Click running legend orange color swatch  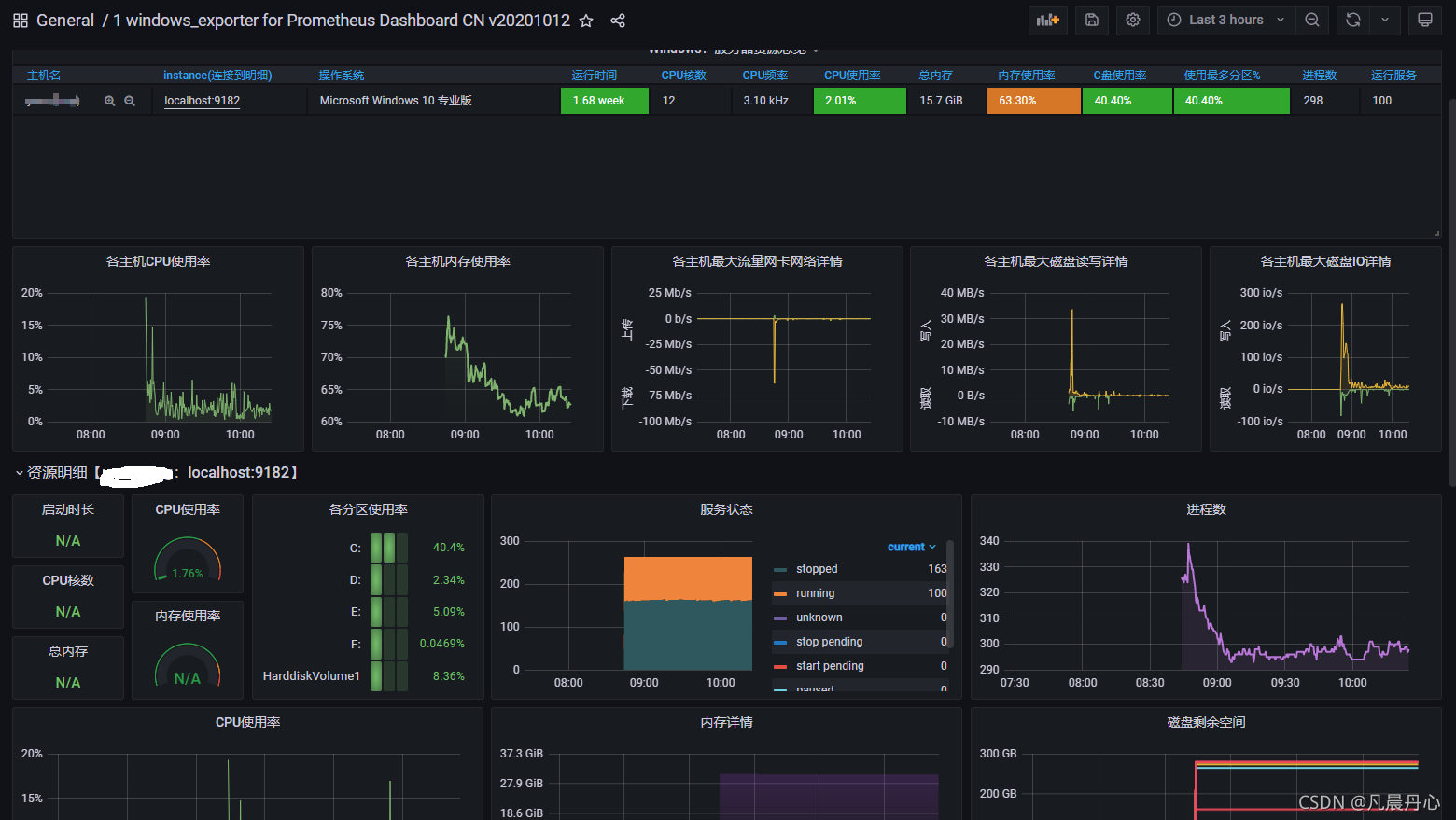[x=780, y=593]
